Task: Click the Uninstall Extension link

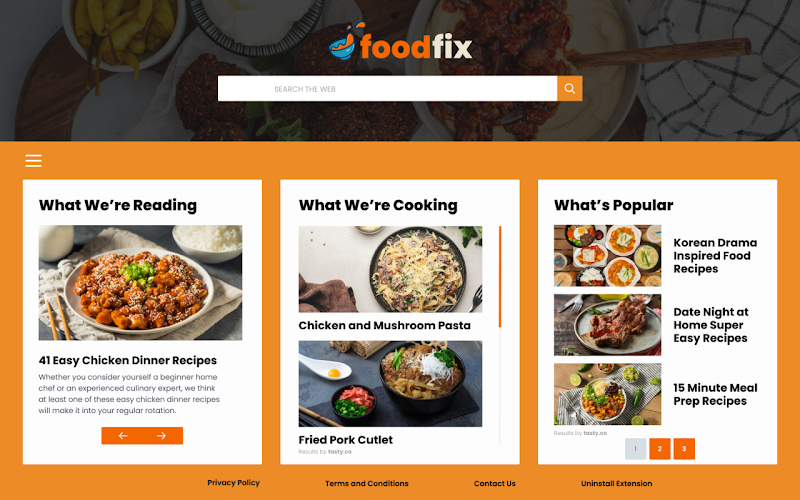Action: pos(616,483)
